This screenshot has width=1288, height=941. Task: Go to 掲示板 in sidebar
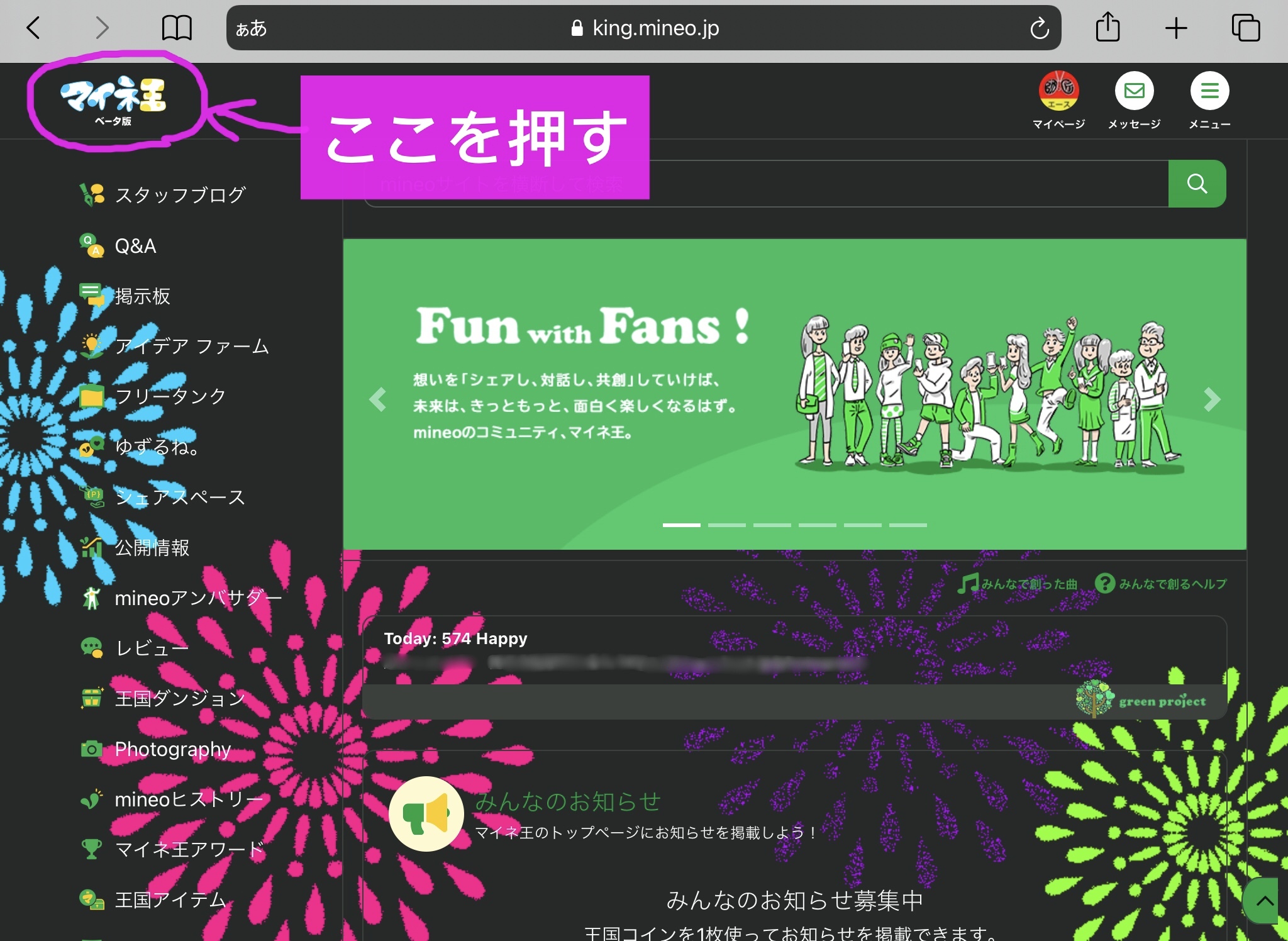(x=142, y=296)
